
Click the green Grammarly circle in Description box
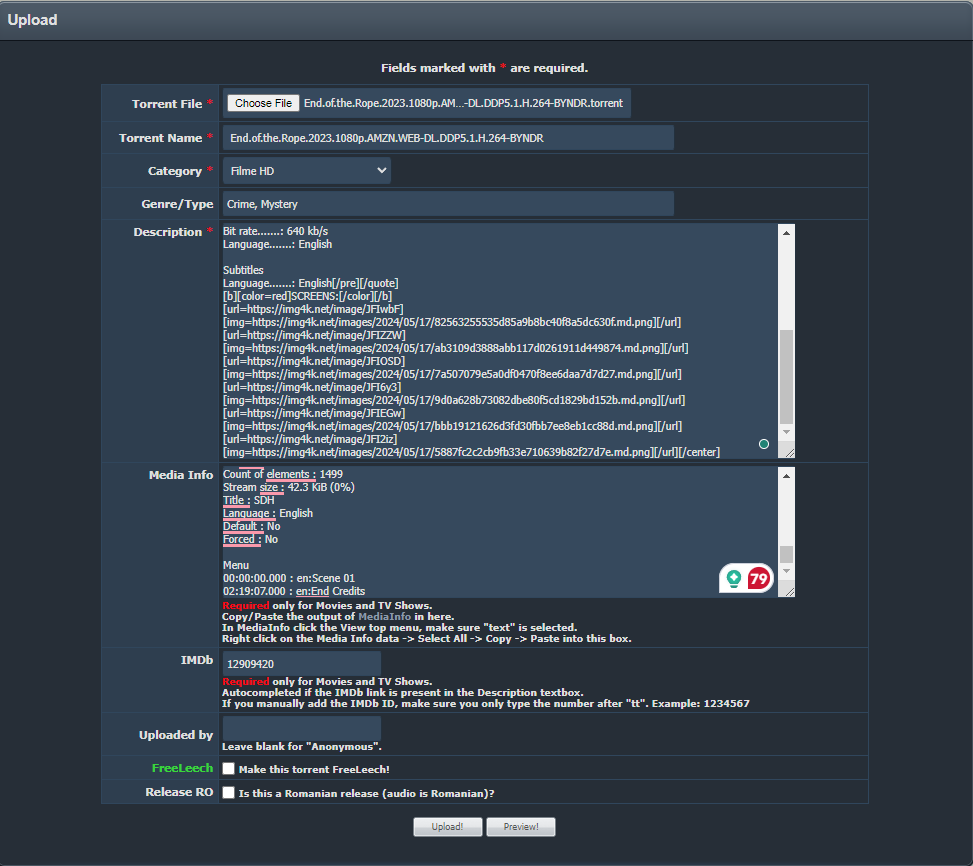click(x=764, y=444)
